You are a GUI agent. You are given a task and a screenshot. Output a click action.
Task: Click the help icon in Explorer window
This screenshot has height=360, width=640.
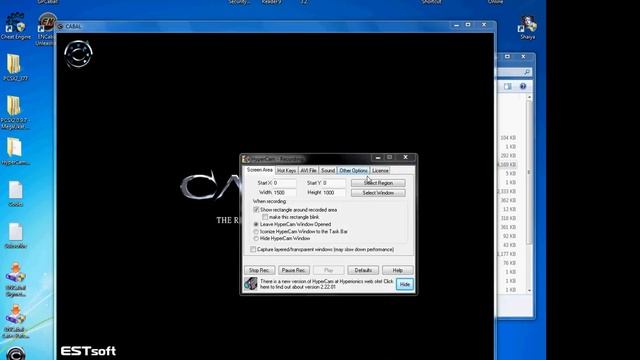(x=523, y=86)
